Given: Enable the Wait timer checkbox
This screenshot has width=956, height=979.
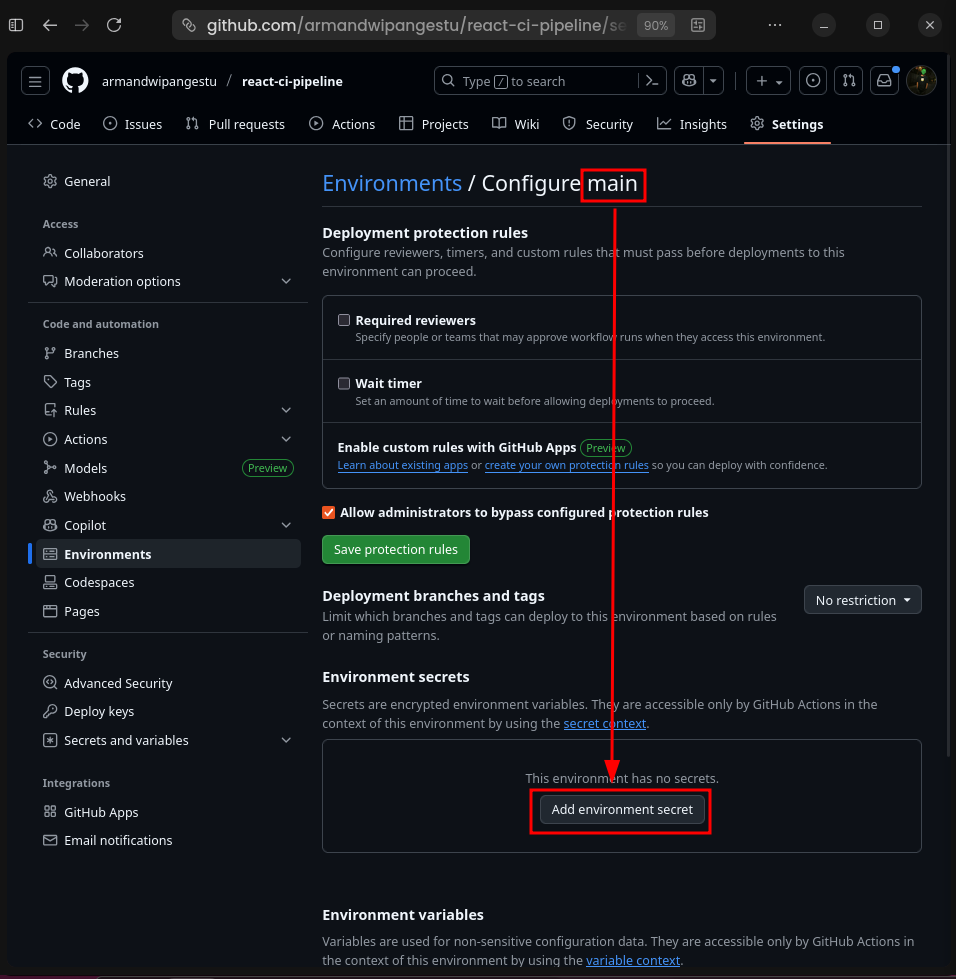Looking at the screenshot, I should click(343, 383).
